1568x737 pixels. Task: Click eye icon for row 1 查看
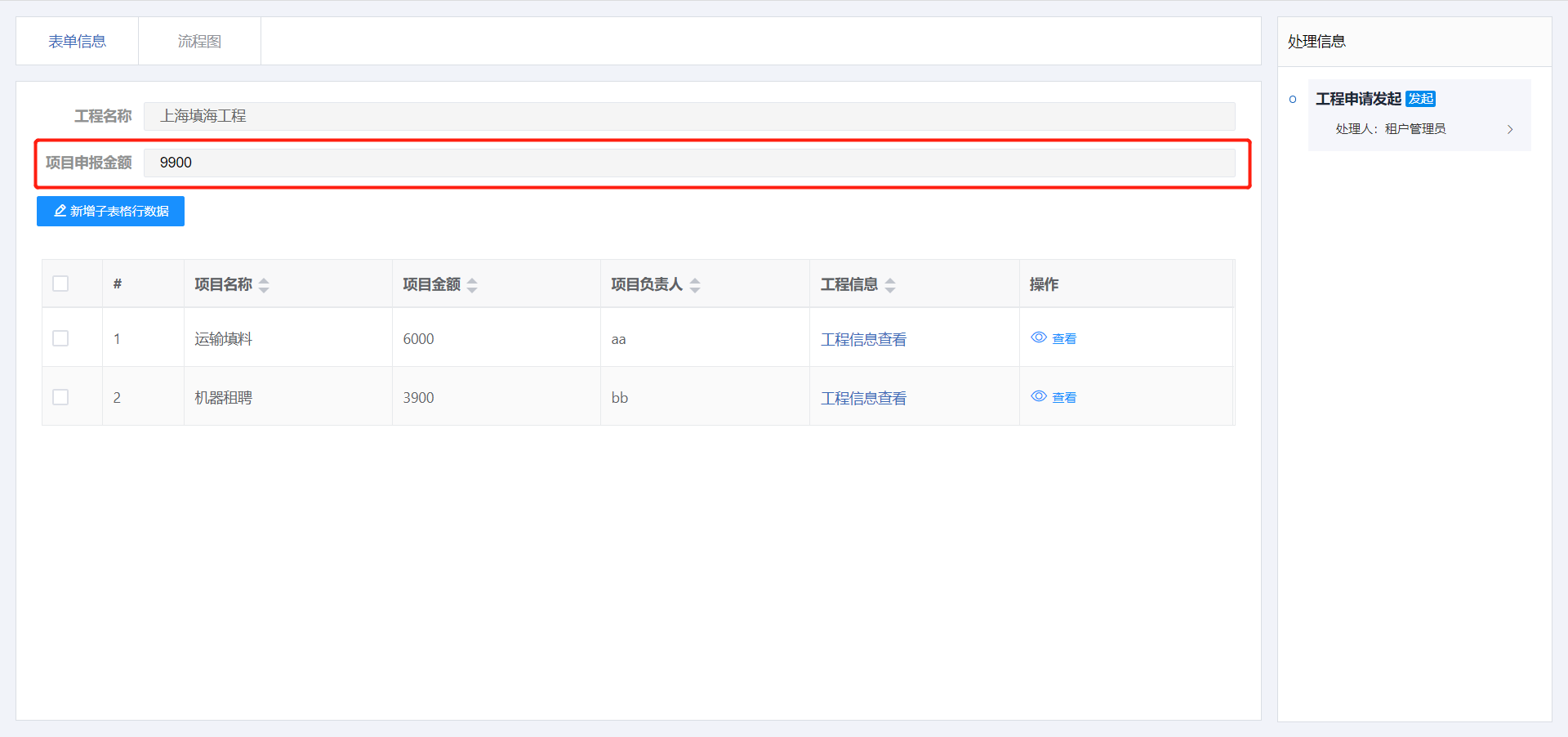click(1038, 337)
